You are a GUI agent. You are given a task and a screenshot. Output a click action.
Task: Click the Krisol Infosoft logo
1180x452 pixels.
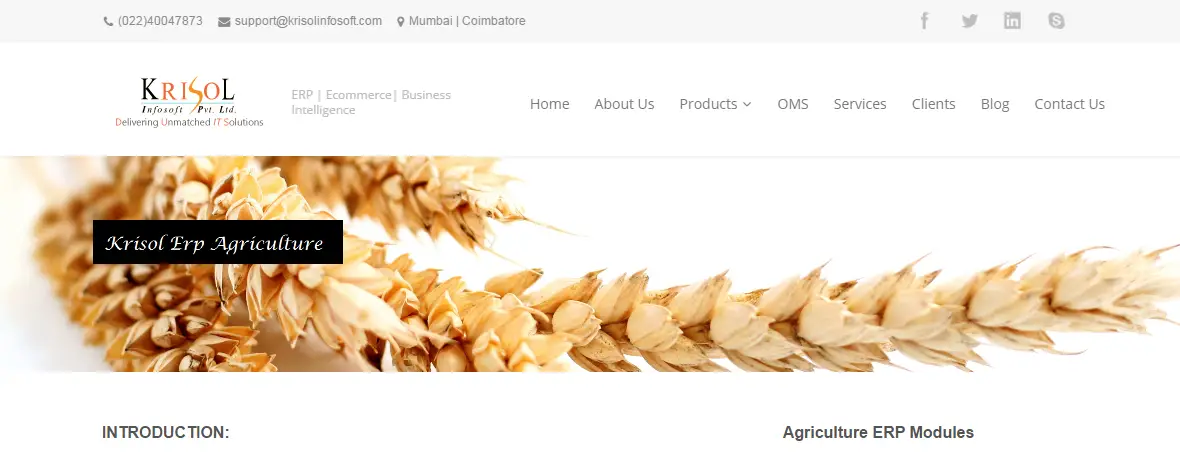[x=190, y=102]
